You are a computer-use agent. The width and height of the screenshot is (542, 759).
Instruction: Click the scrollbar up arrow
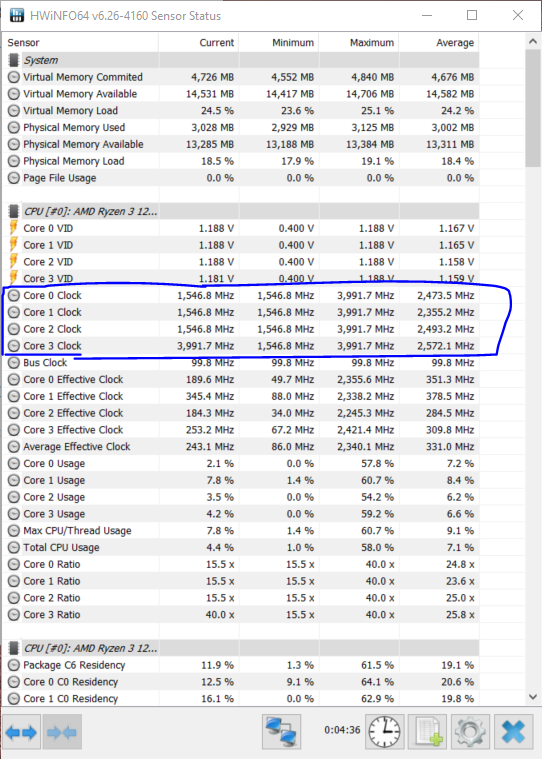[x=533, y=42]
